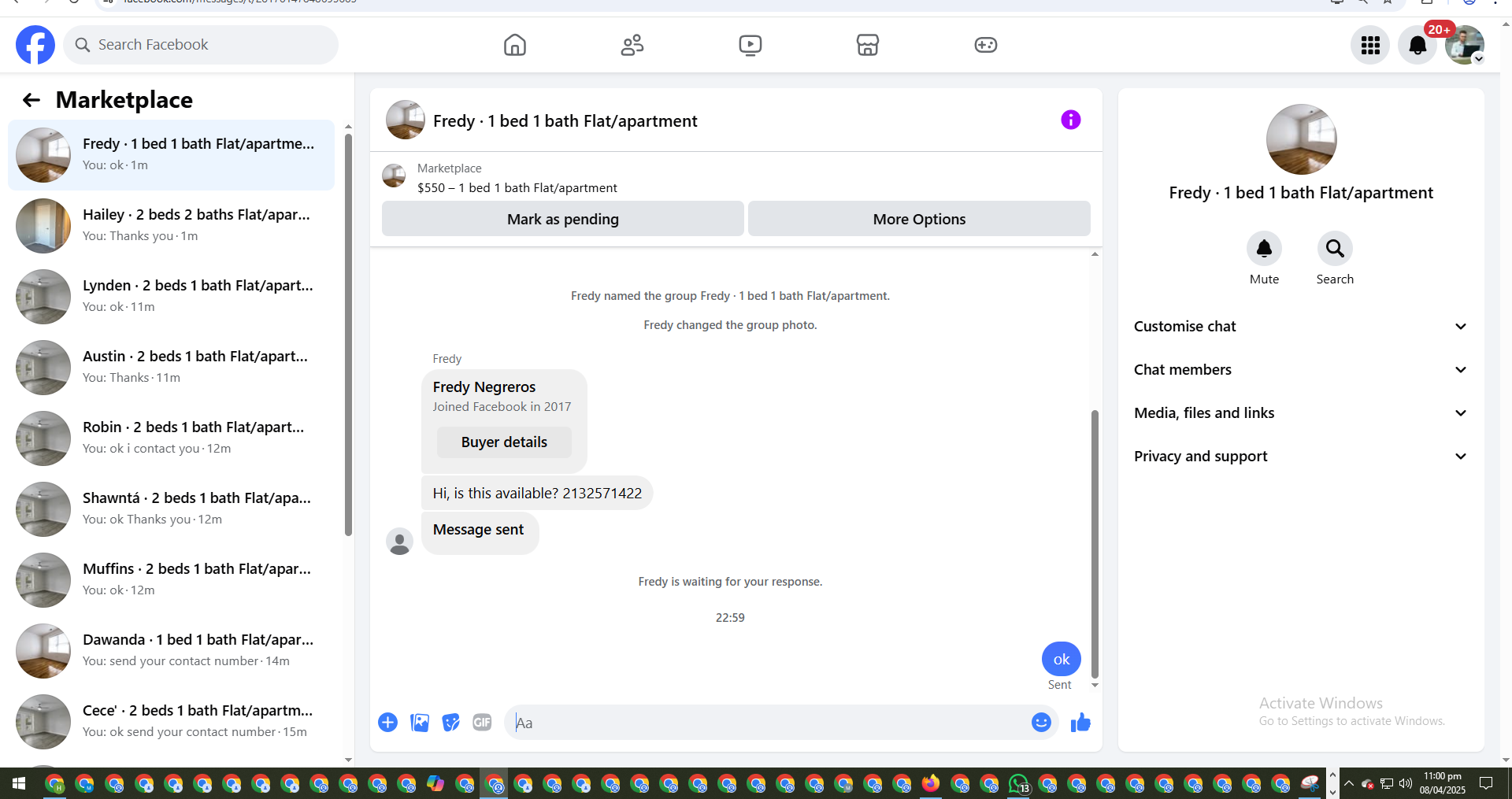Click the 'Hi, is this available? 2132571422' message
The image size is (1512, 799).
pyautogui.click(x=537, y=493)
